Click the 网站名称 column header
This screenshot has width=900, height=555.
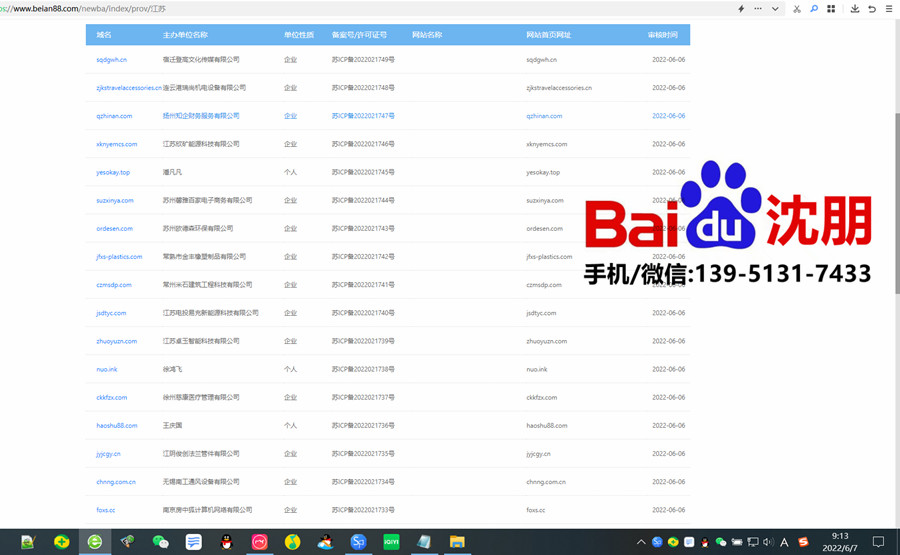point(426,35)
